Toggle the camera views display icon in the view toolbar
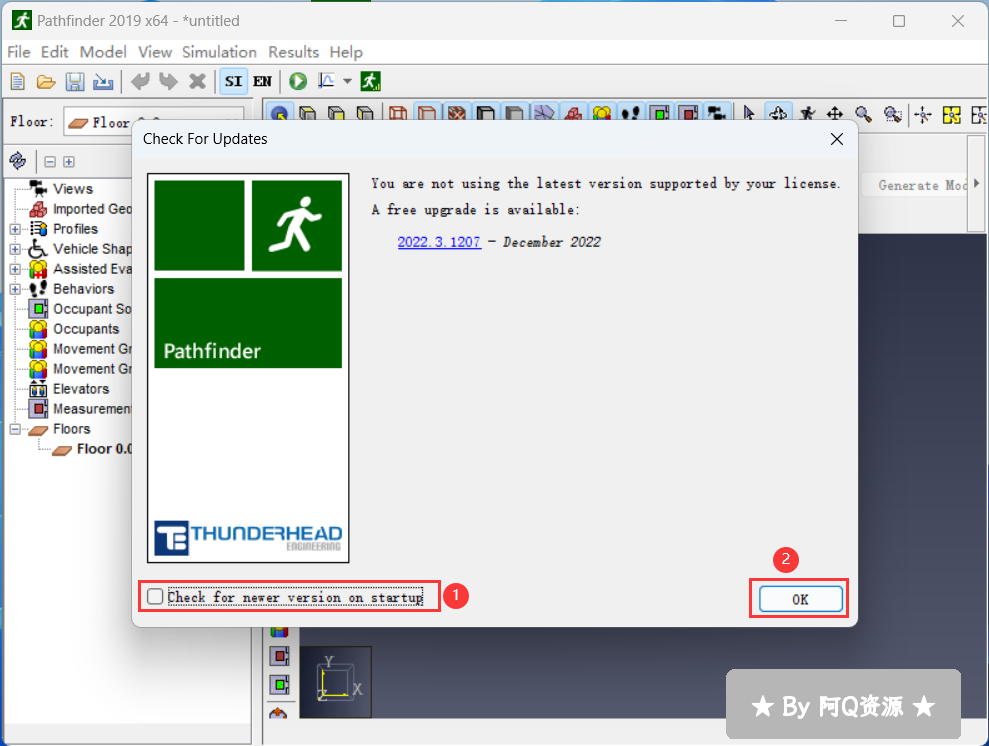 tap(717, 114)
